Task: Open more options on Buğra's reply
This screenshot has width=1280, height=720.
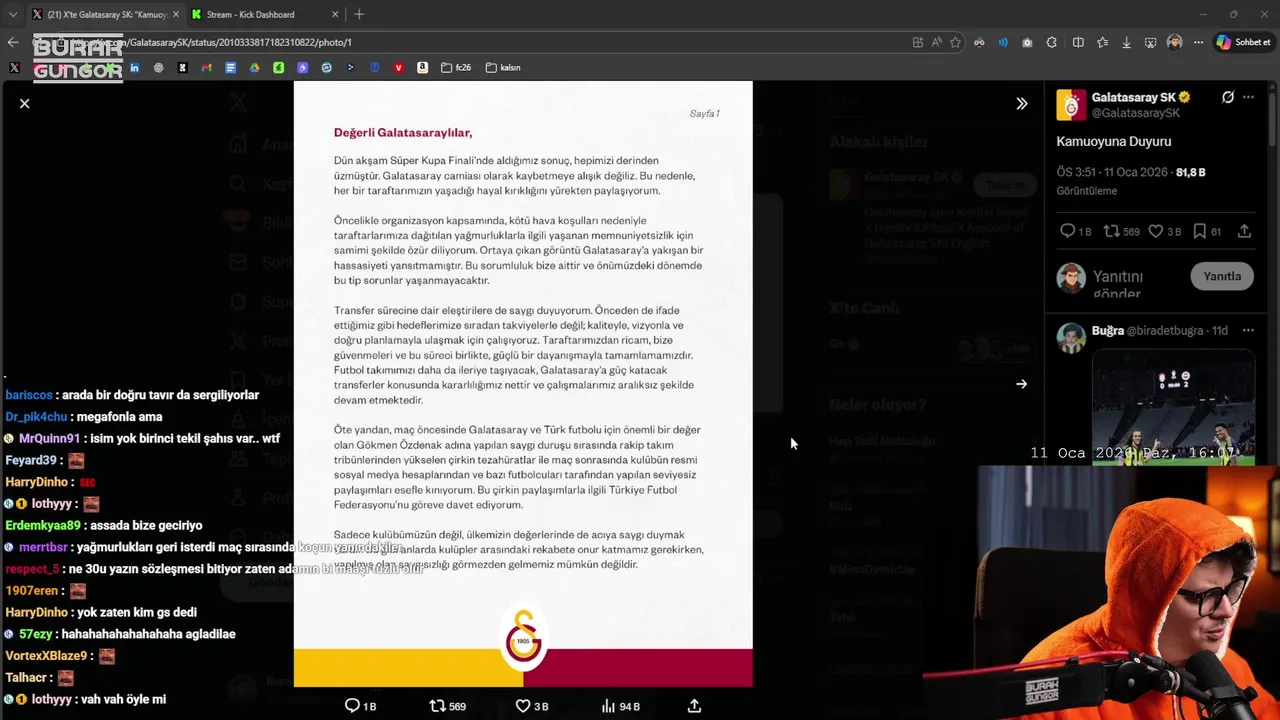Action: tap(1248, 330)
